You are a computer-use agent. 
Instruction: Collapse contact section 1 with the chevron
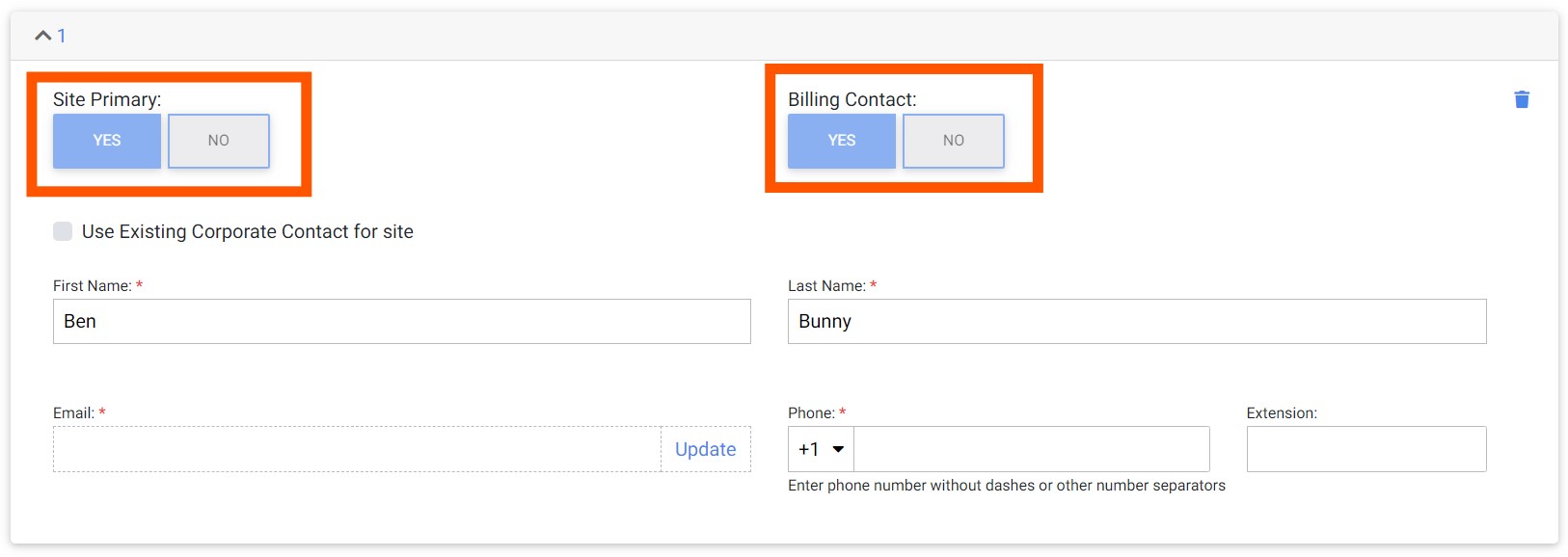click(x=42, y=36)
